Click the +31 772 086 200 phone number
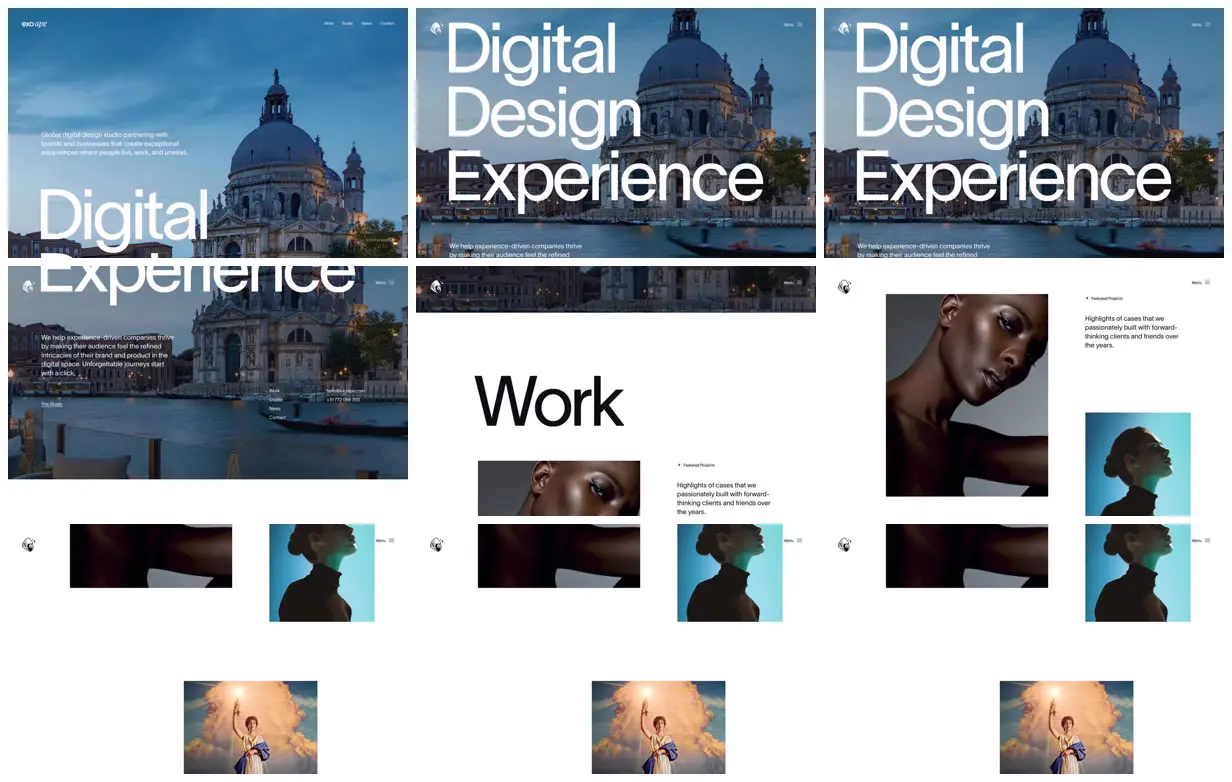Viewport: 1232px width, 782px height. 343,399
